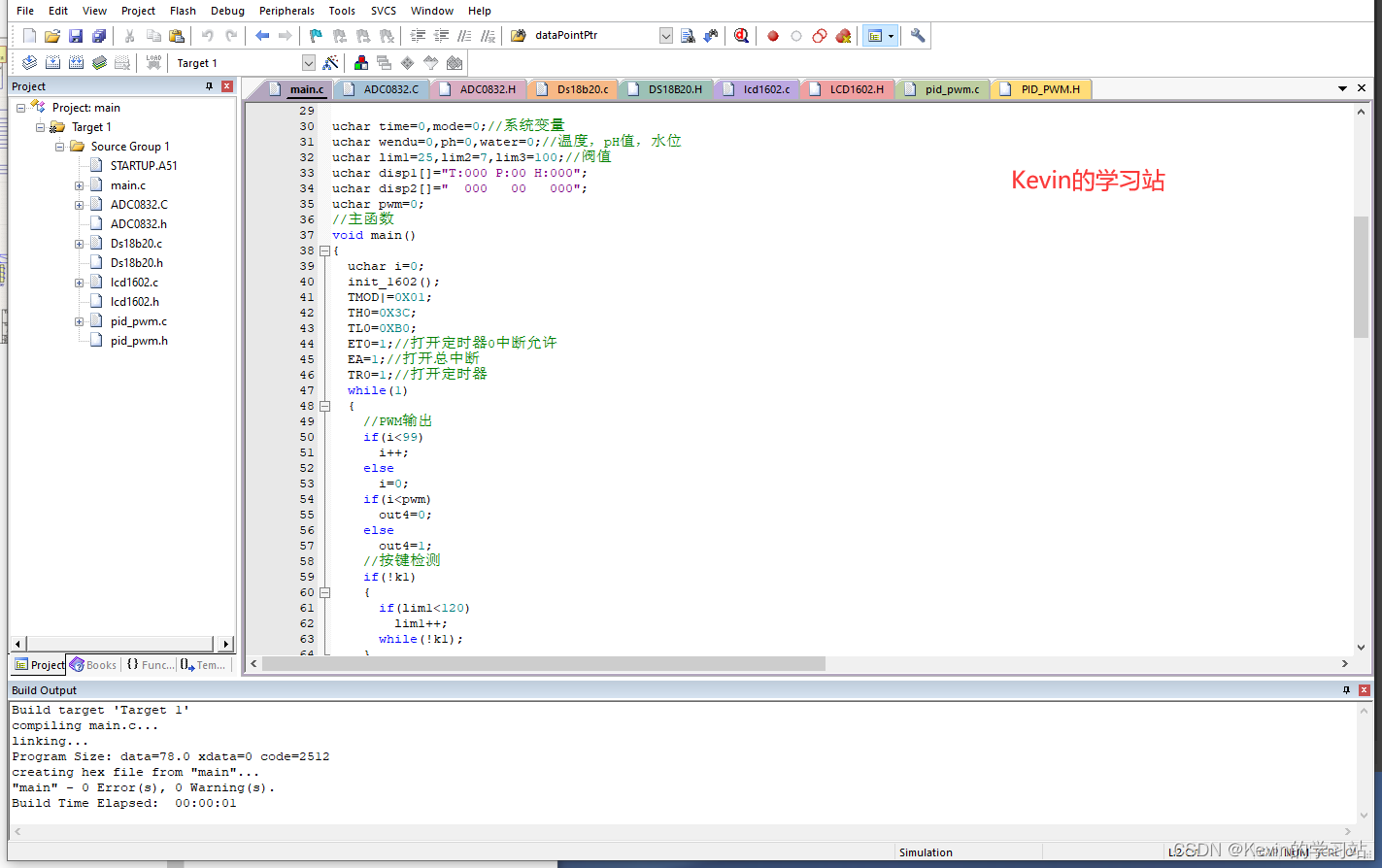1382x868 pixels.
Task: Start the debug session with the magnifier 'd' icon
Action: (742, 36)
